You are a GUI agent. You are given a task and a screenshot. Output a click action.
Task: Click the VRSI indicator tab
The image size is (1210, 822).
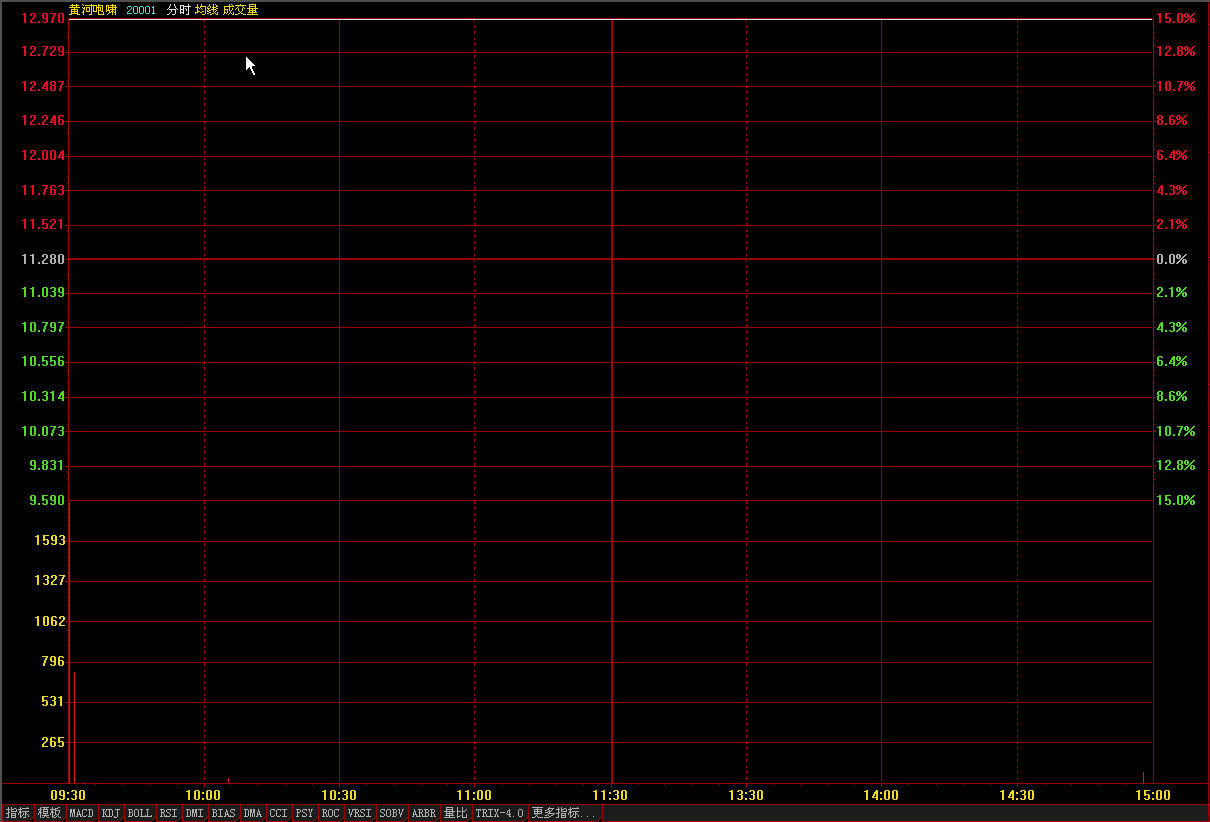[359, 813]
